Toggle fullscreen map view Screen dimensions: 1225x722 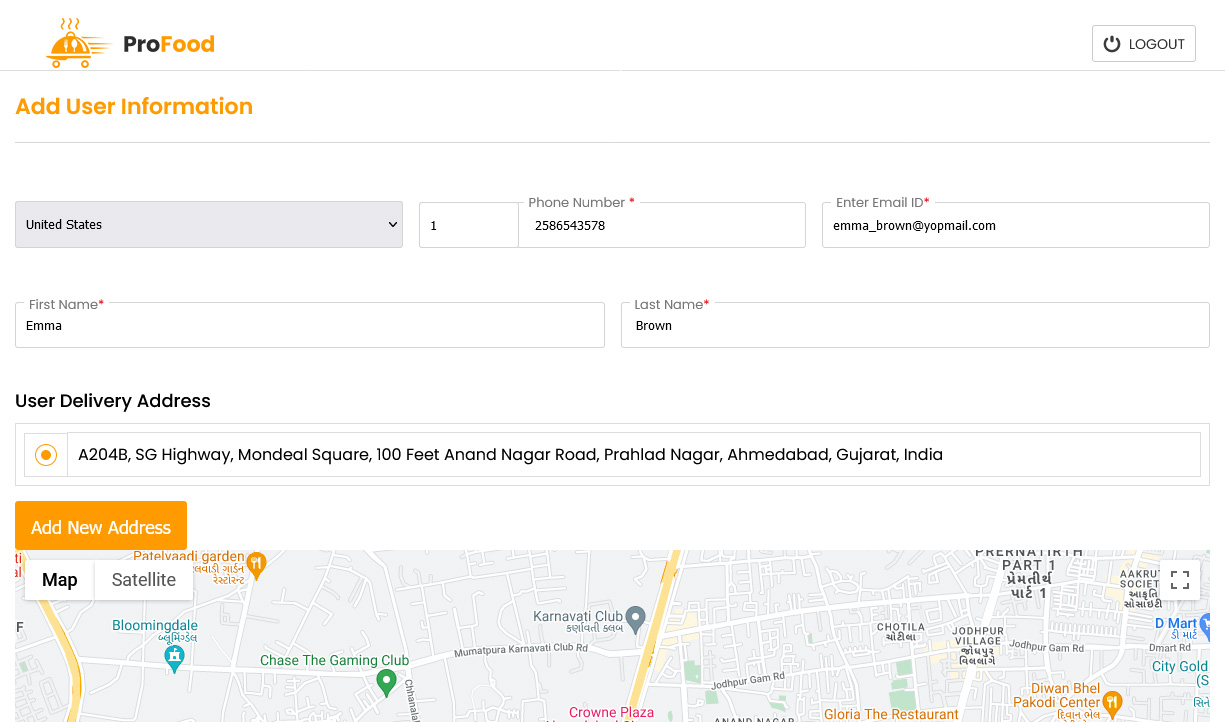(x=1179, y=580)
